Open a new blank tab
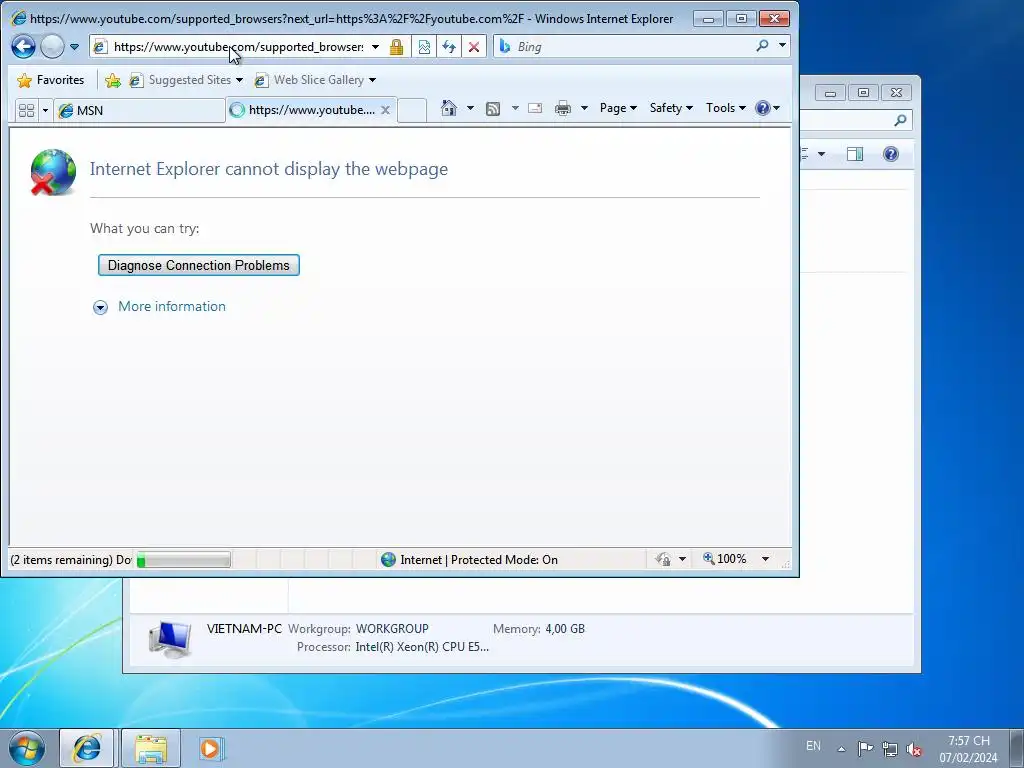This screenshot has width=1024, height=768. [x=411, y=110]
